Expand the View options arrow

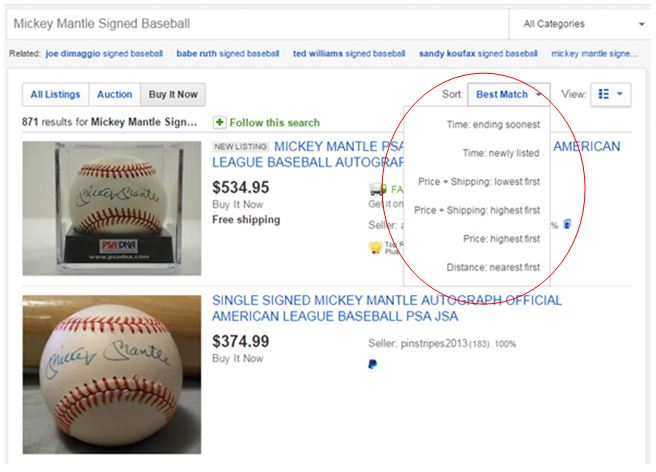coord(620,94)
